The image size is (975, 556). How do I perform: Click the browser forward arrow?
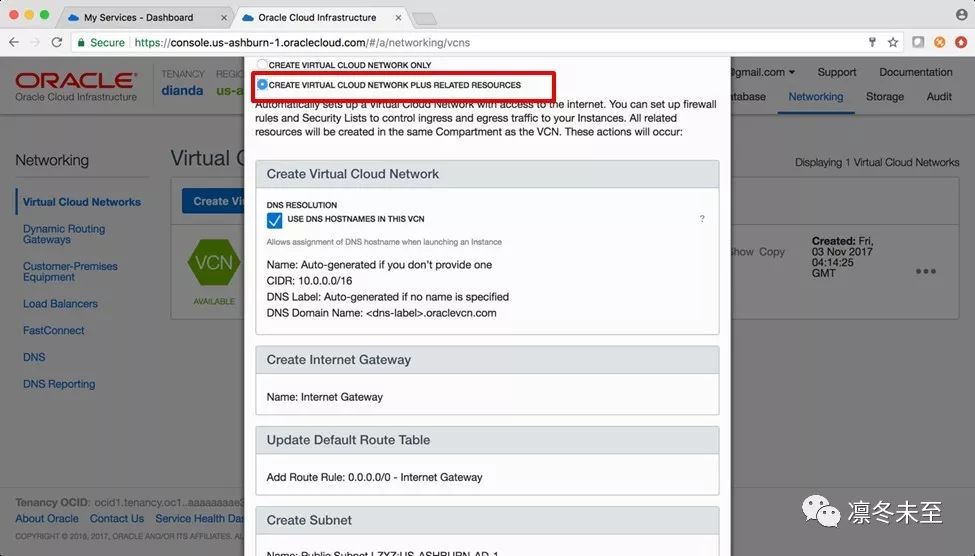tap(35, 42)
